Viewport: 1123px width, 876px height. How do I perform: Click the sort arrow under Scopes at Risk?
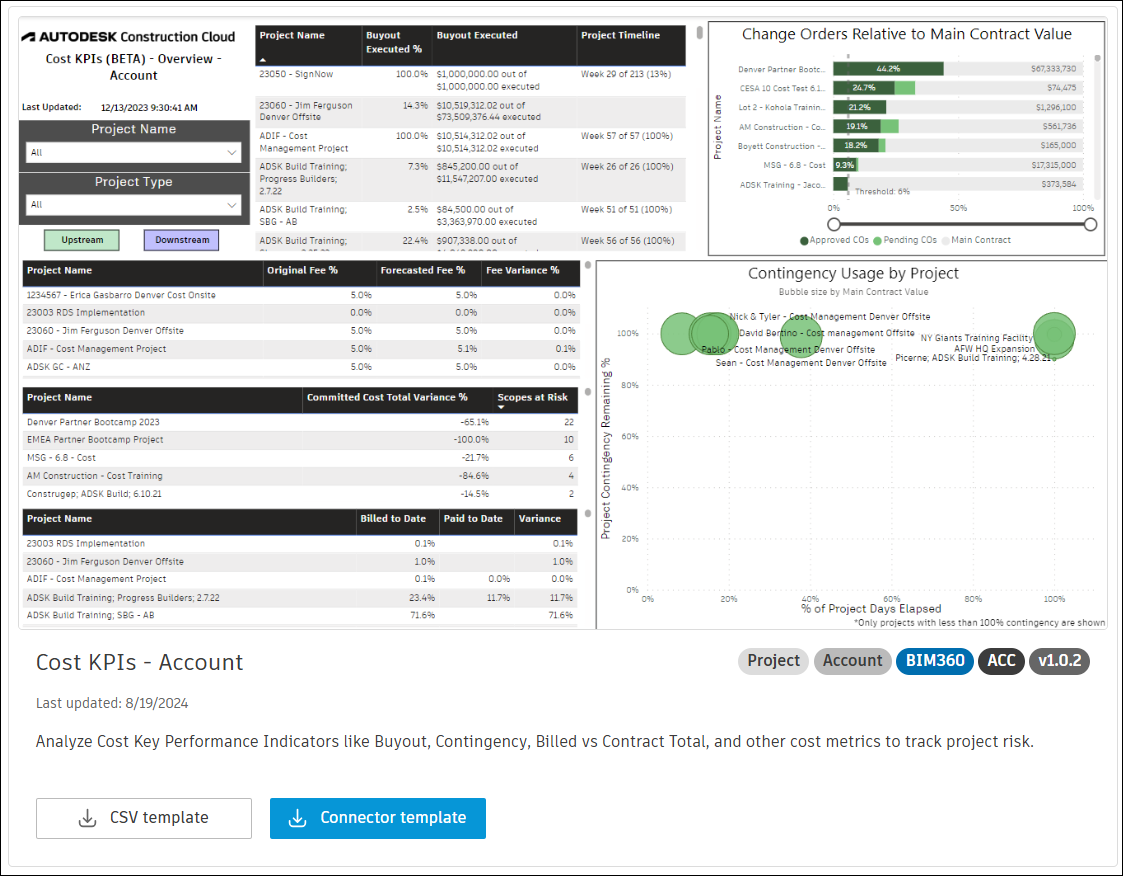(501, 407)
